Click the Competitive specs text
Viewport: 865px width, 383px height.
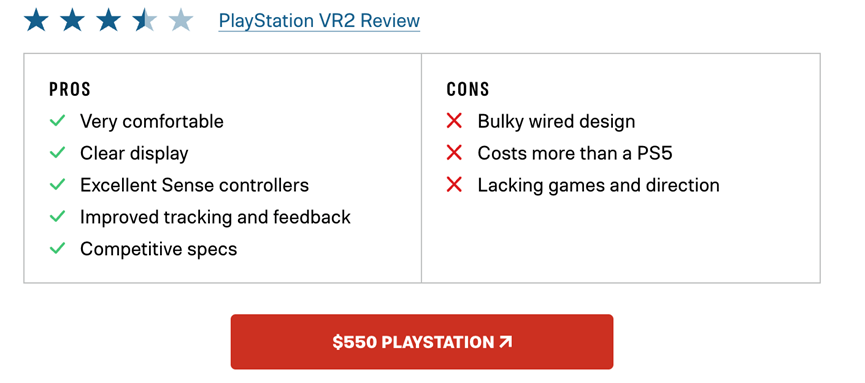(158, 249)
